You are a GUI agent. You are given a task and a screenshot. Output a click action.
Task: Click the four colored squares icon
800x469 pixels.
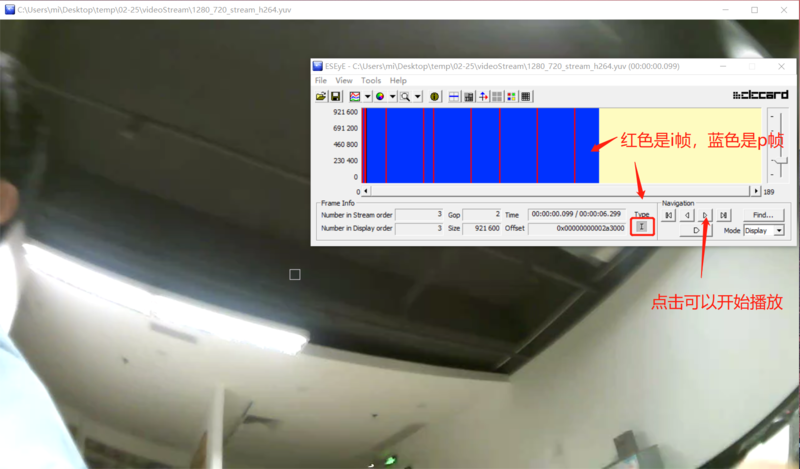[x=511, y=97]
